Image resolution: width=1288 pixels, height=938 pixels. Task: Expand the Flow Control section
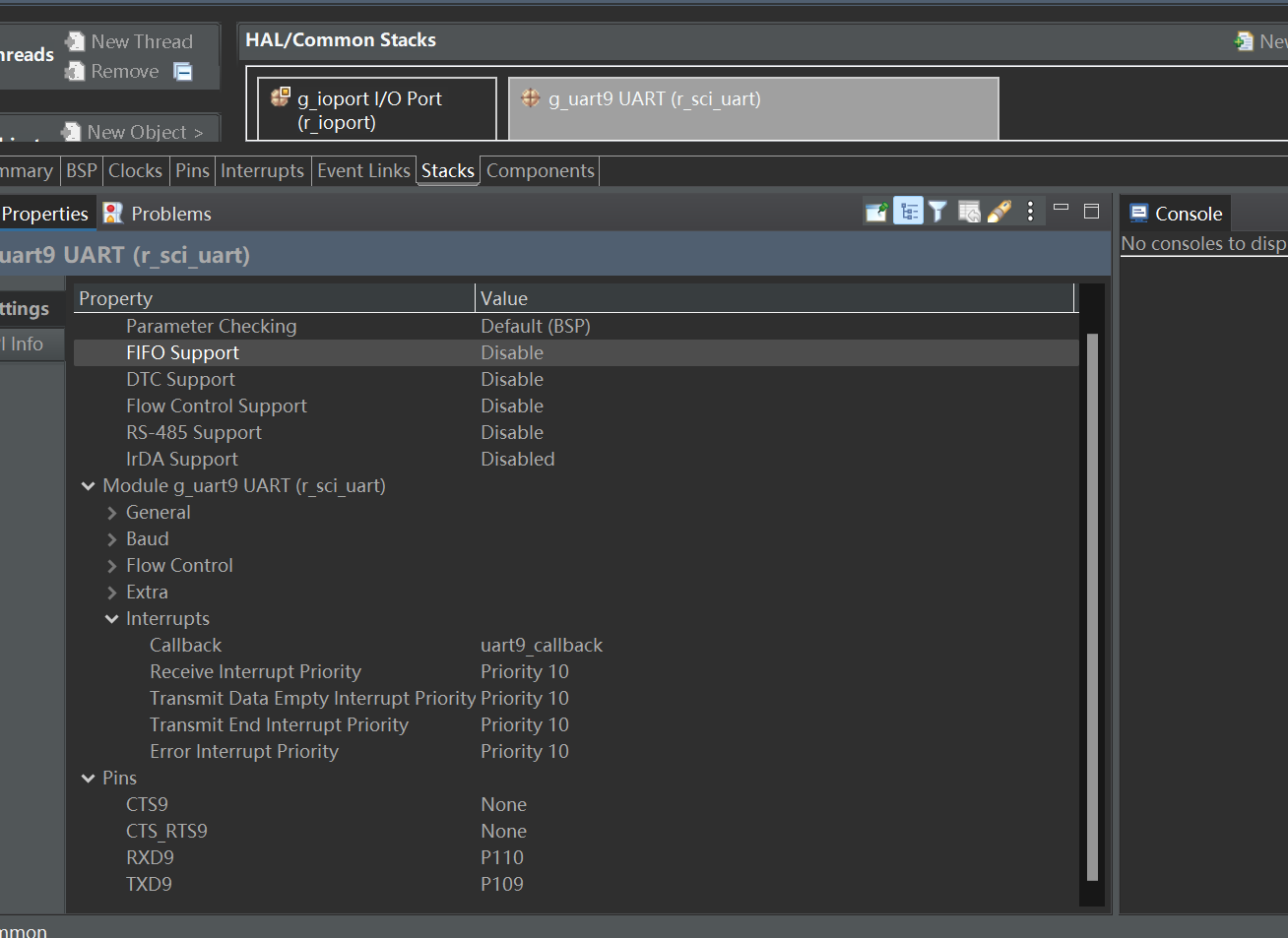tap(111, 566)
